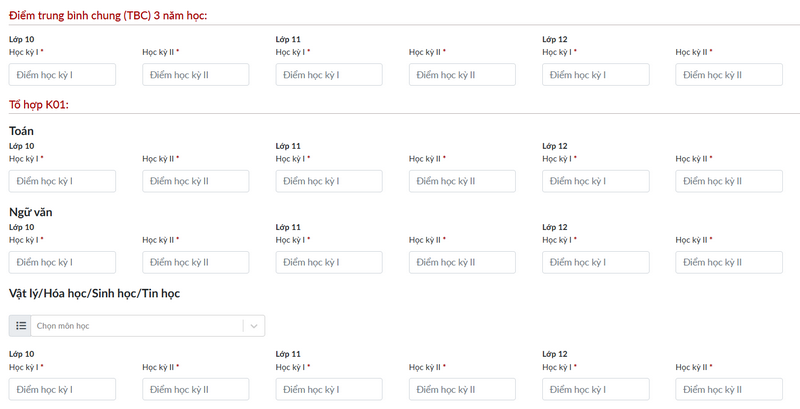The width and height of the screenshot is (800, 409).
Task: Click Lớp 12 label under Ngữ văn
Action: pos(555,227)
